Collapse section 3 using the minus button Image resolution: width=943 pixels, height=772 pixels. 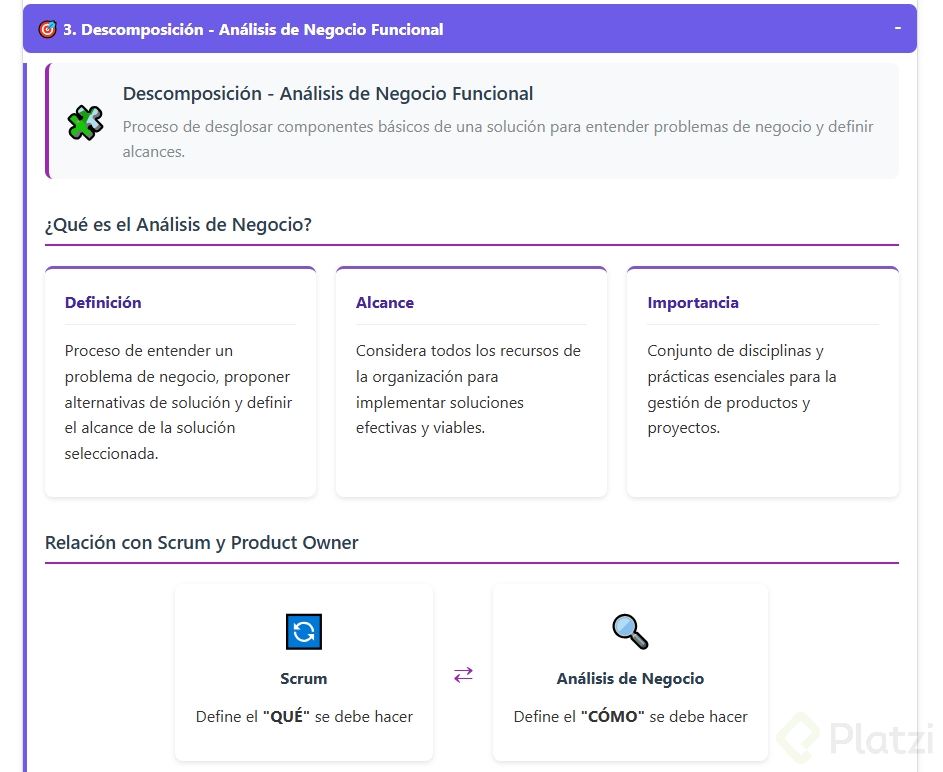point(897,28)
